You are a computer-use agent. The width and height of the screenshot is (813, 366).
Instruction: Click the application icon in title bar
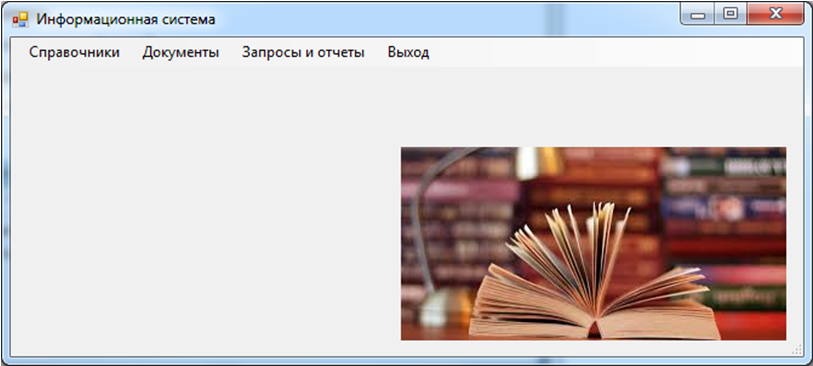click(20, 20)
